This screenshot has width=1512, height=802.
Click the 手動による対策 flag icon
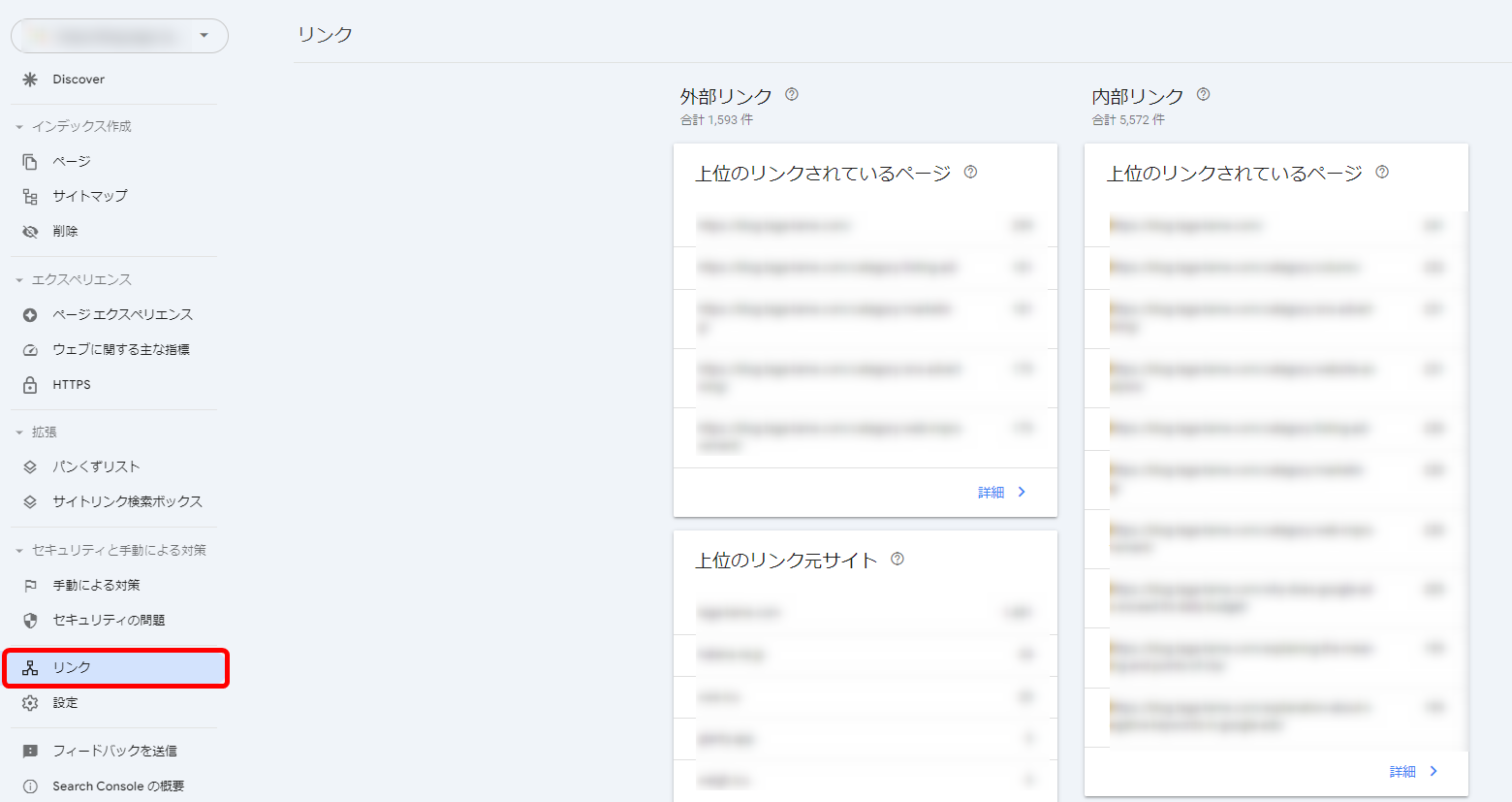point(30,586)
